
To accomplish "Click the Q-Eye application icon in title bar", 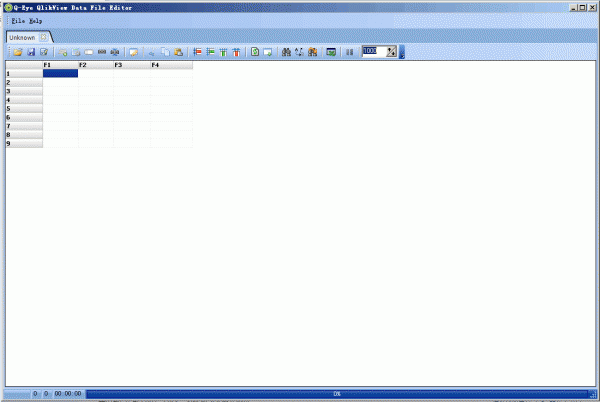I will coord(8,7).
